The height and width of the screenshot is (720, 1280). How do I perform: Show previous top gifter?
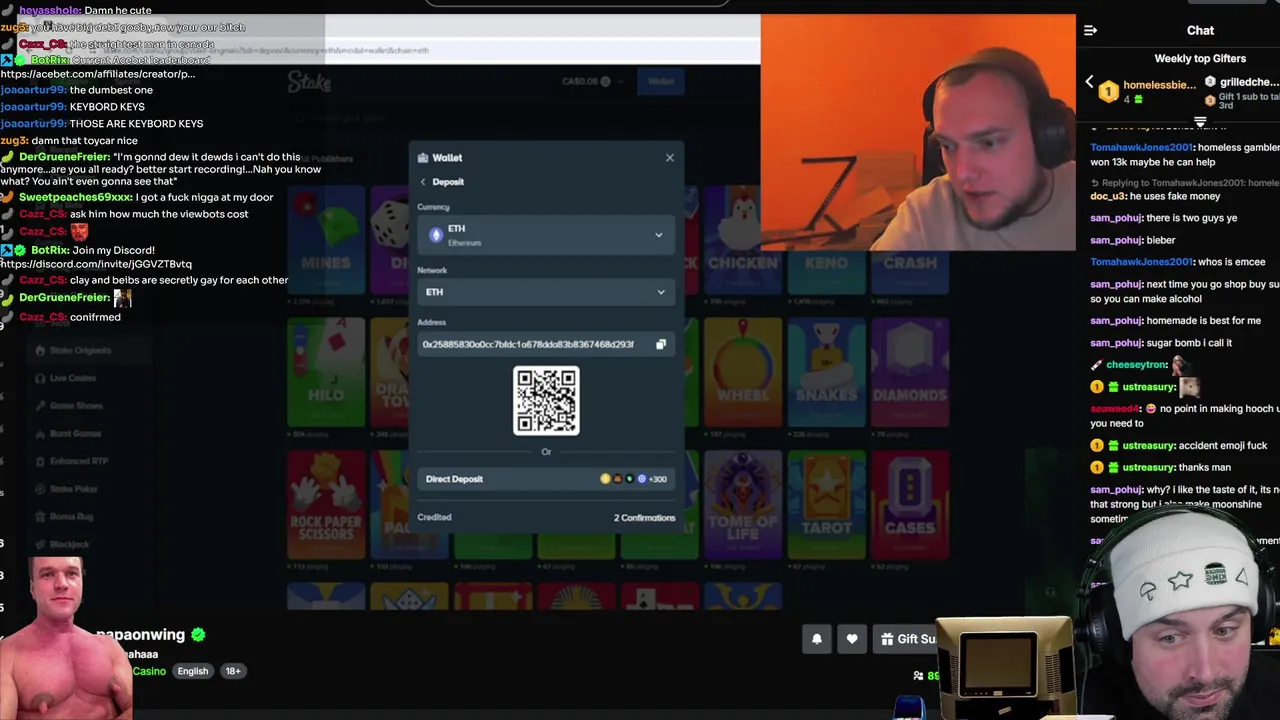point(1090,83)
